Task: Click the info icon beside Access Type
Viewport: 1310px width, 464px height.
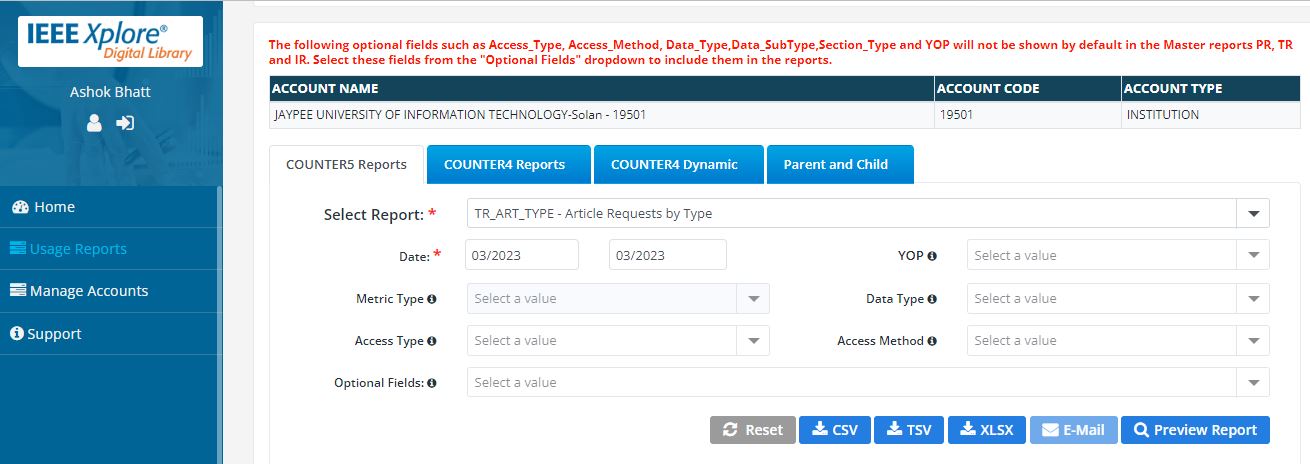Action: [x=432, y=341]
